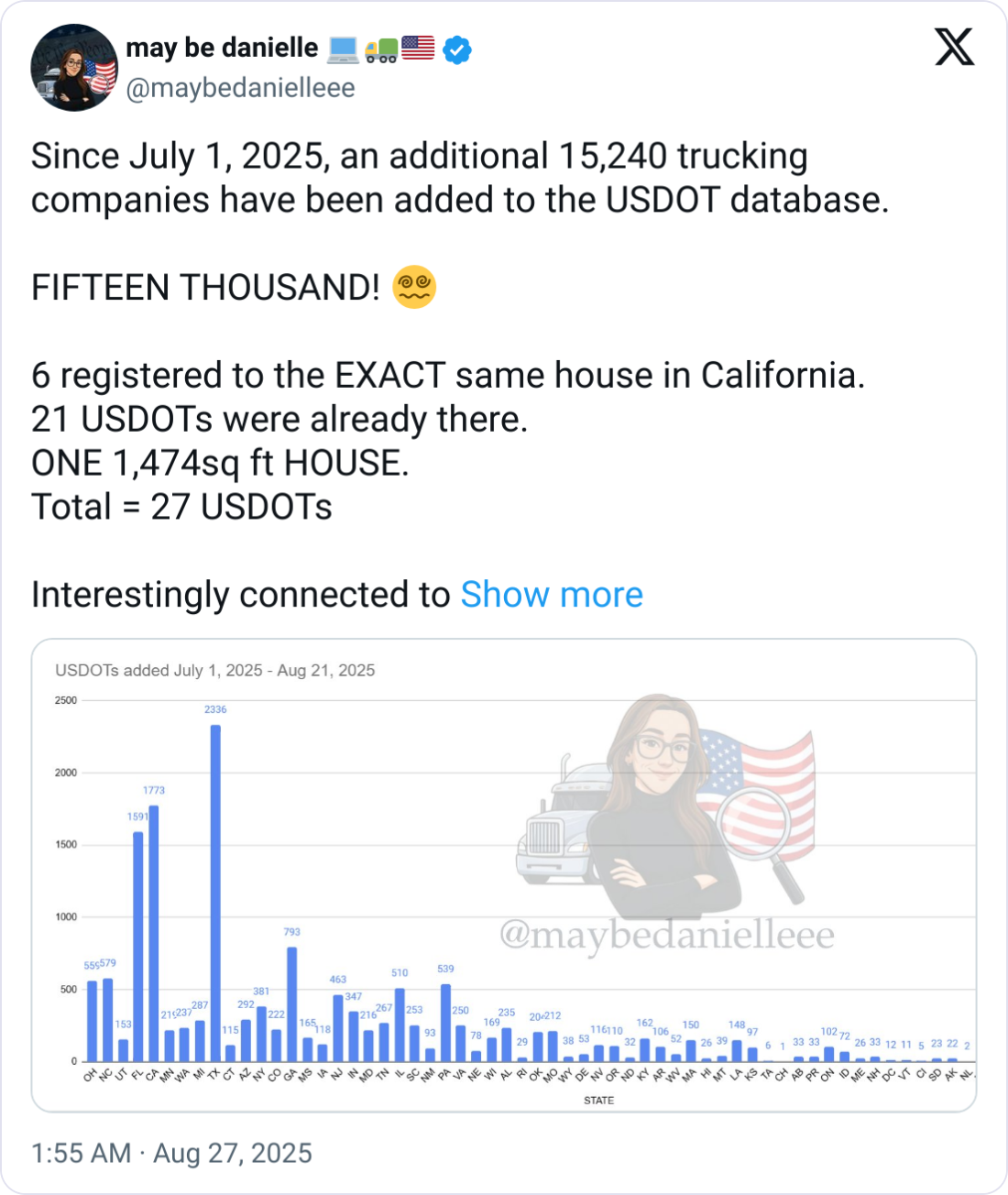This screenshot has height=1195, width=1008.
Task: Open the "may be danielle" display name
Action: click(222, 48)
